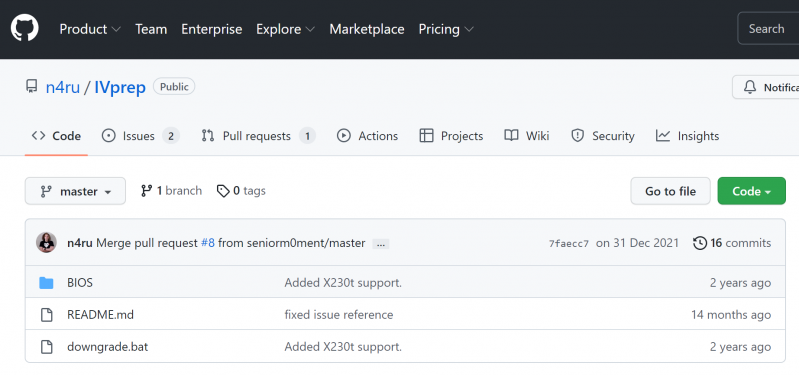Click the Projects table icon
The image size is (799, 375).
[x=426, y=136]
